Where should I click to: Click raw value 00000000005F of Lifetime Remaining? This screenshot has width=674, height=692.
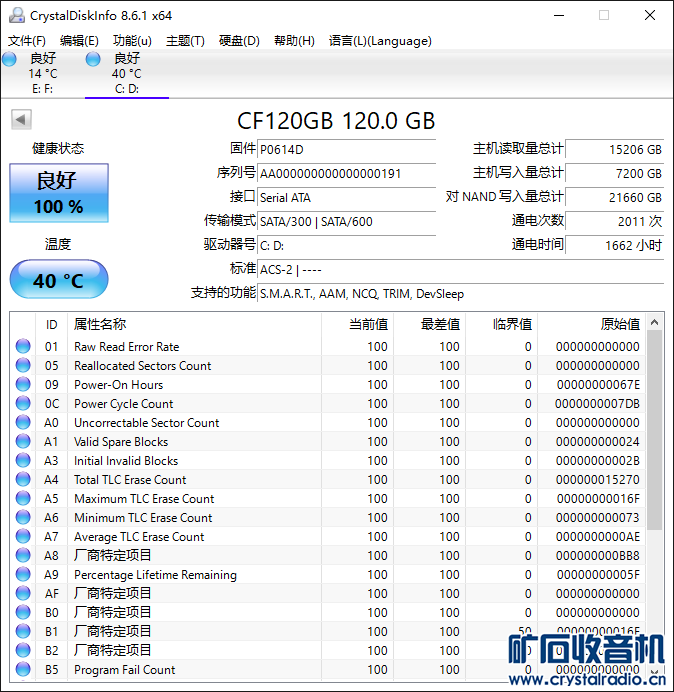click(x=598, y=575)
